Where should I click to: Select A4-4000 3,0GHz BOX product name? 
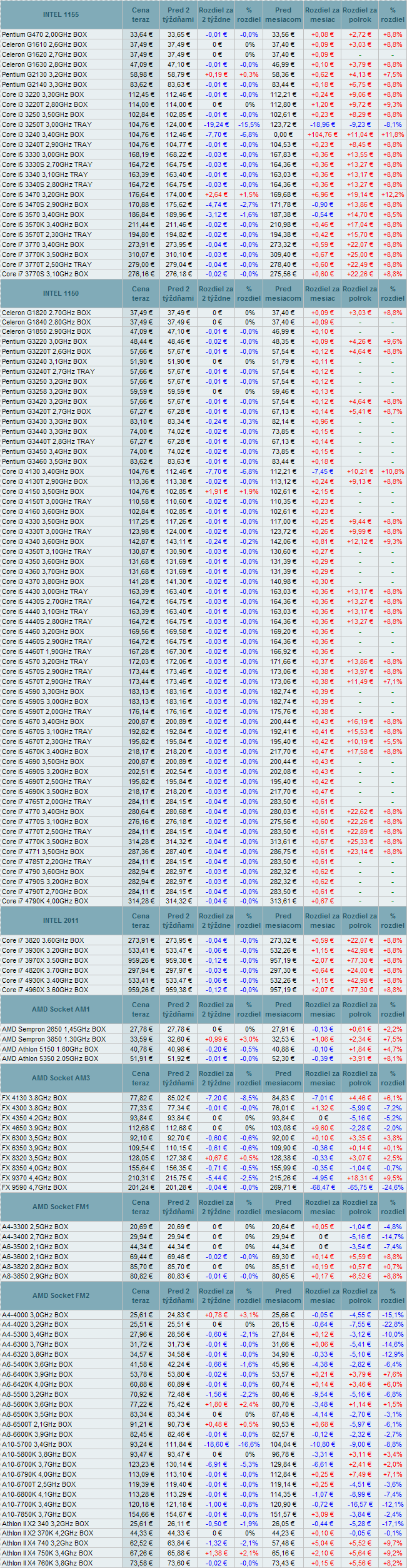pyautogui.click(x=35, y=1315)
